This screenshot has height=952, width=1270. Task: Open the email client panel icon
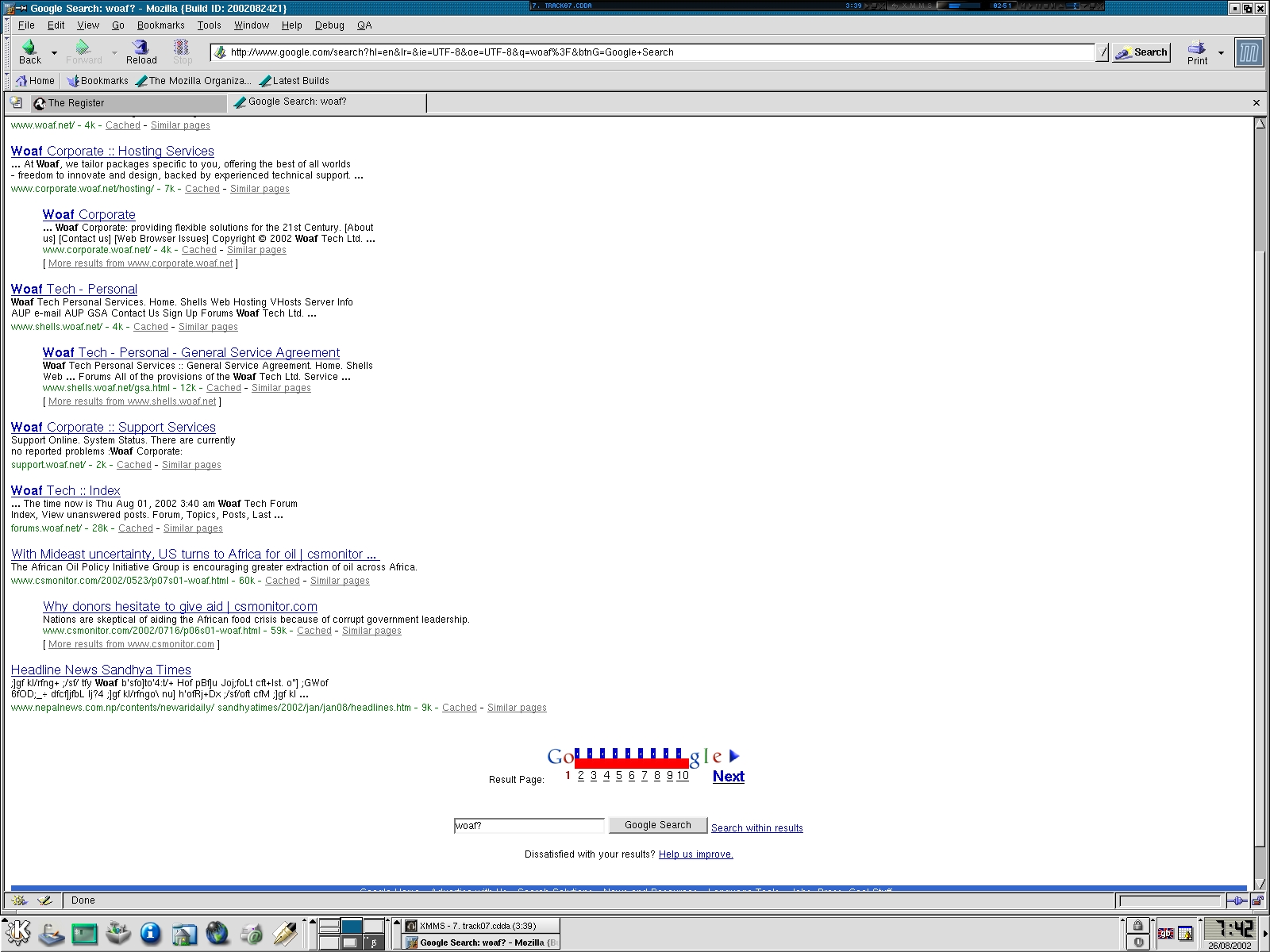(251, 934)
